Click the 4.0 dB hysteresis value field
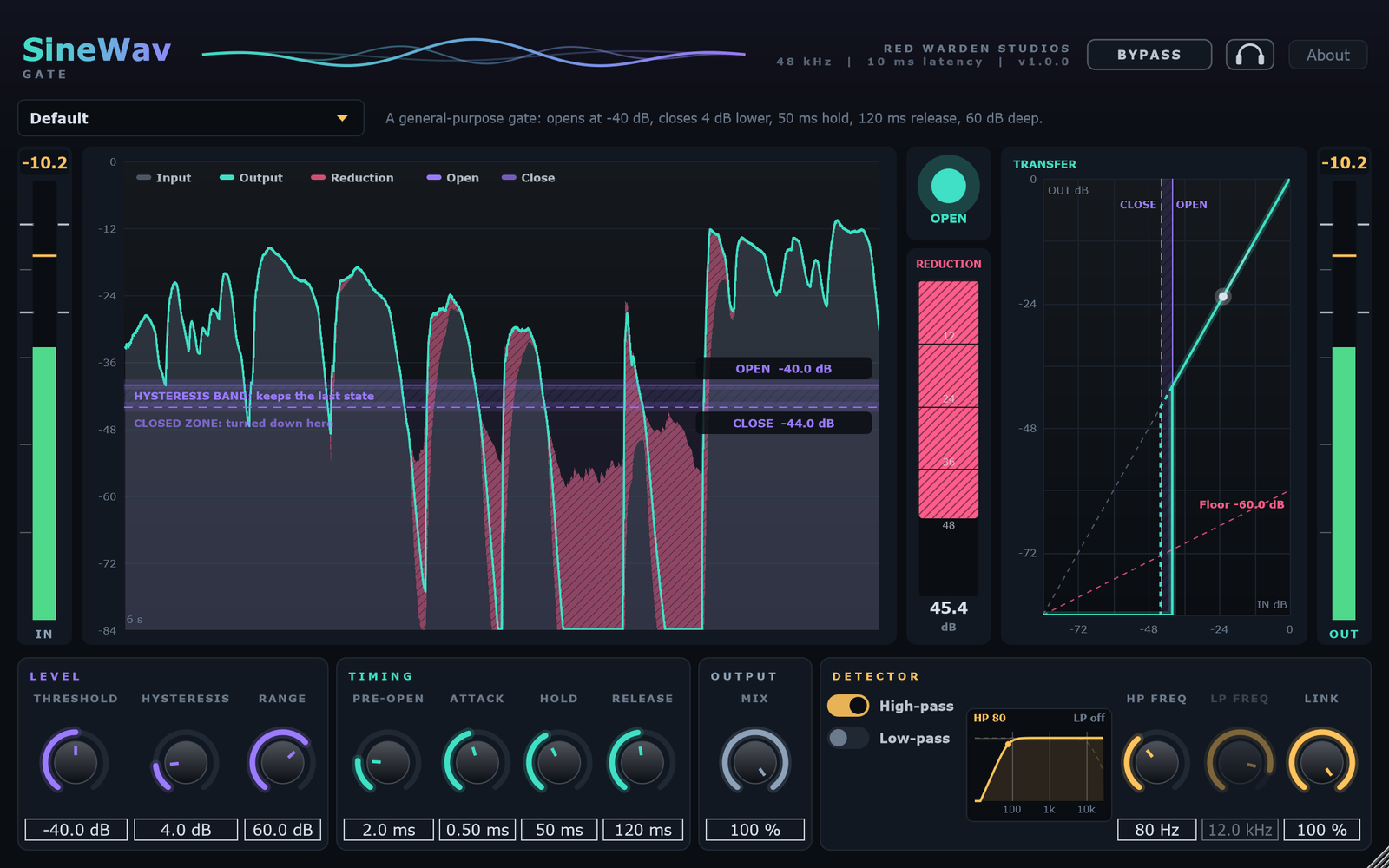Image resolution: width=1389 pixels, height=868 pixels. coord(186,830)
